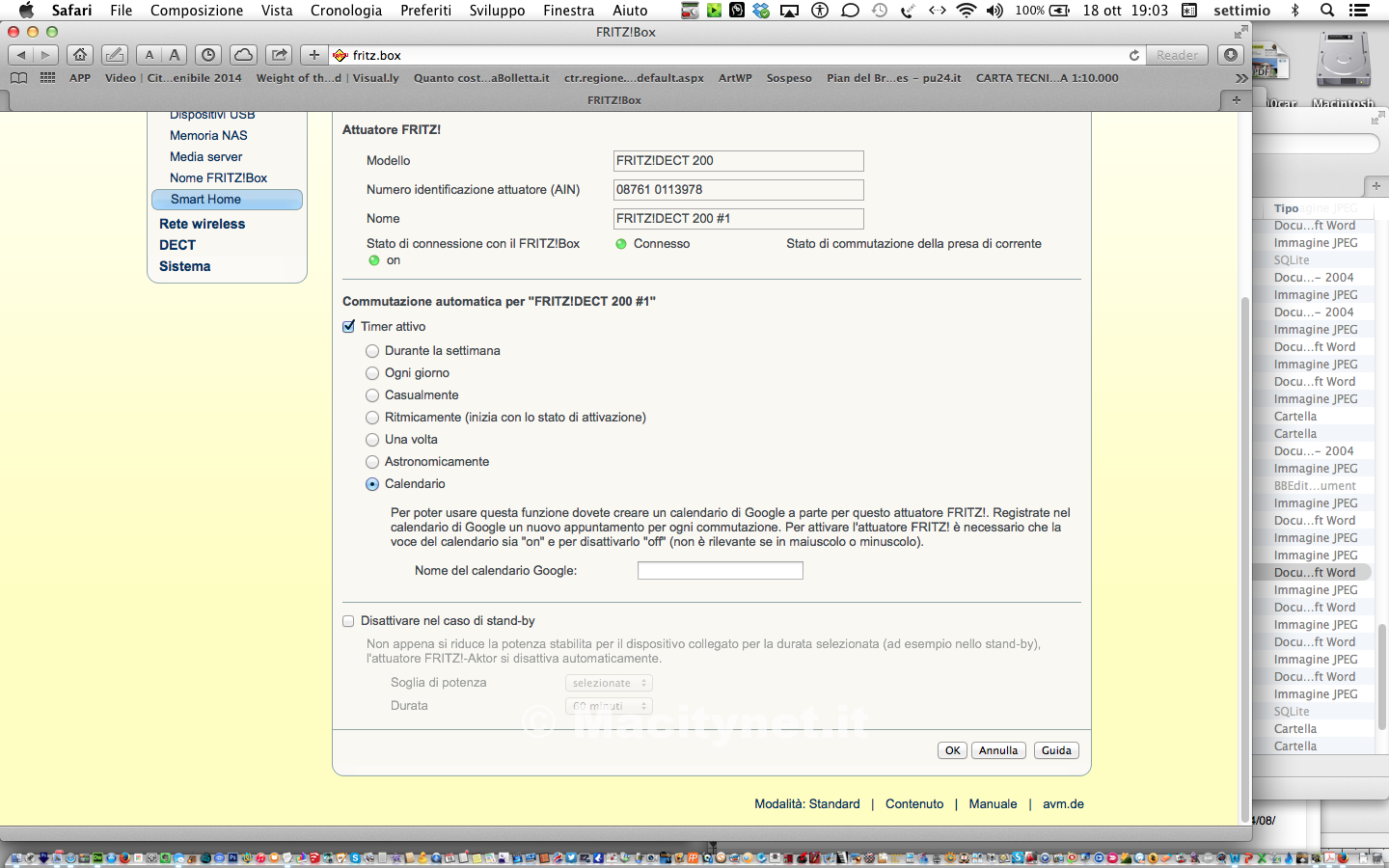1389x868 pixels.
Task: Open the Share toolbar button
Action: coord(279,55)
